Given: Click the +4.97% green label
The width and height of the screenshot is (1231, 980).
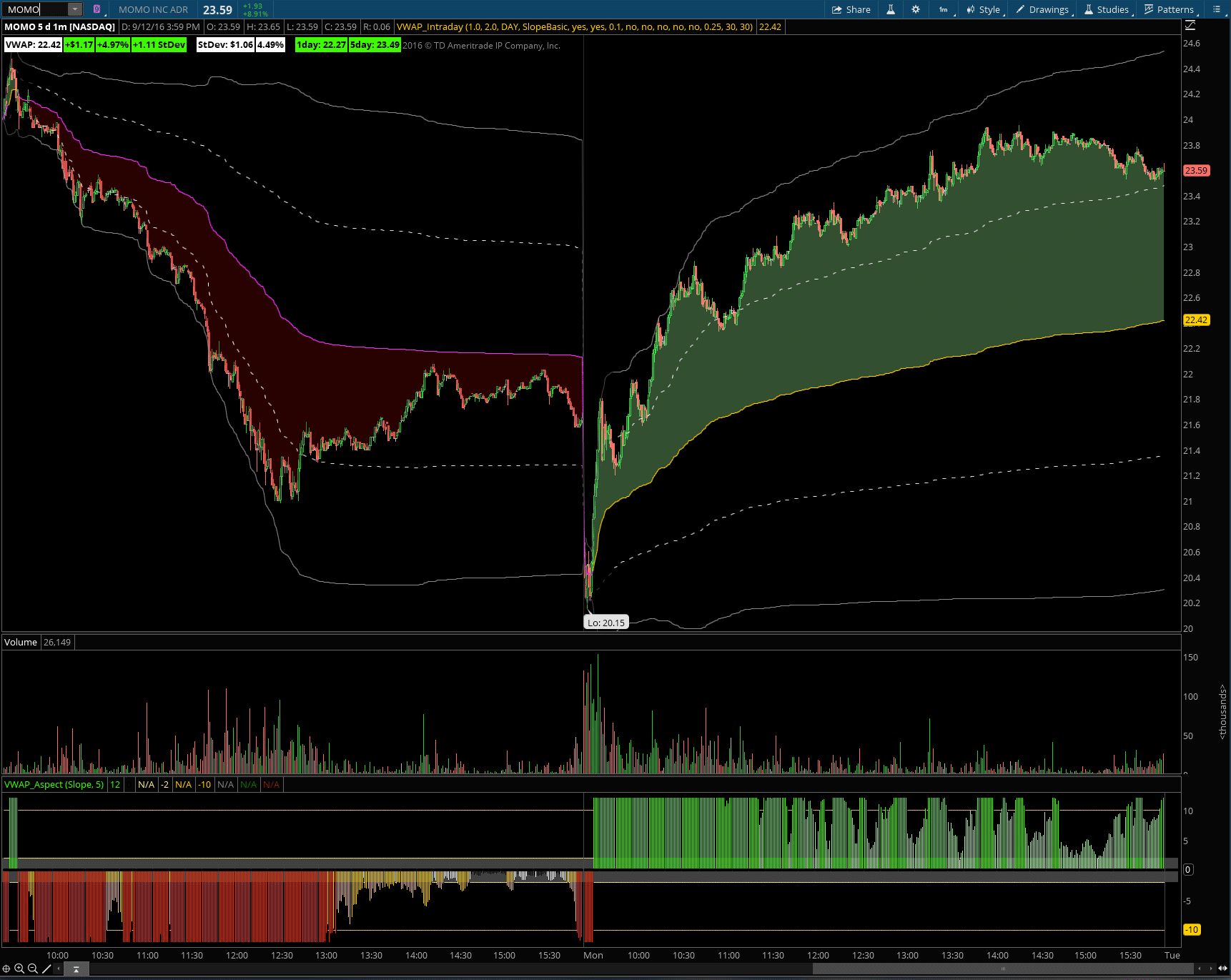Looking at the screenshot, I should pos(113,44).
